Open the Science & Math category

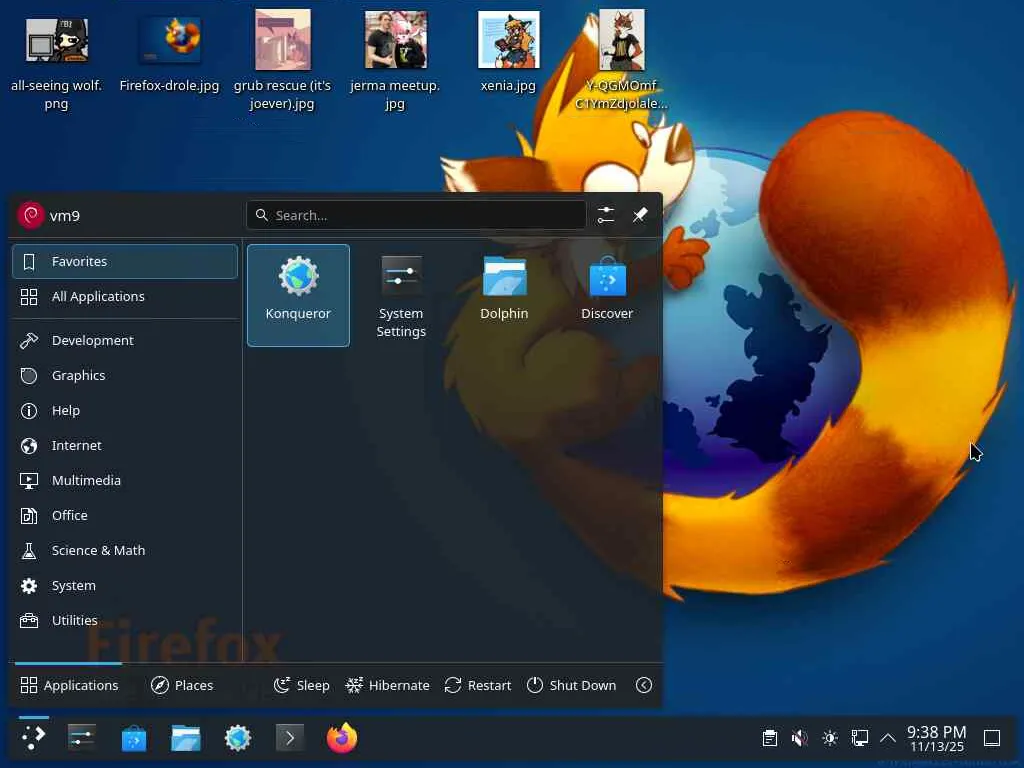125,551
